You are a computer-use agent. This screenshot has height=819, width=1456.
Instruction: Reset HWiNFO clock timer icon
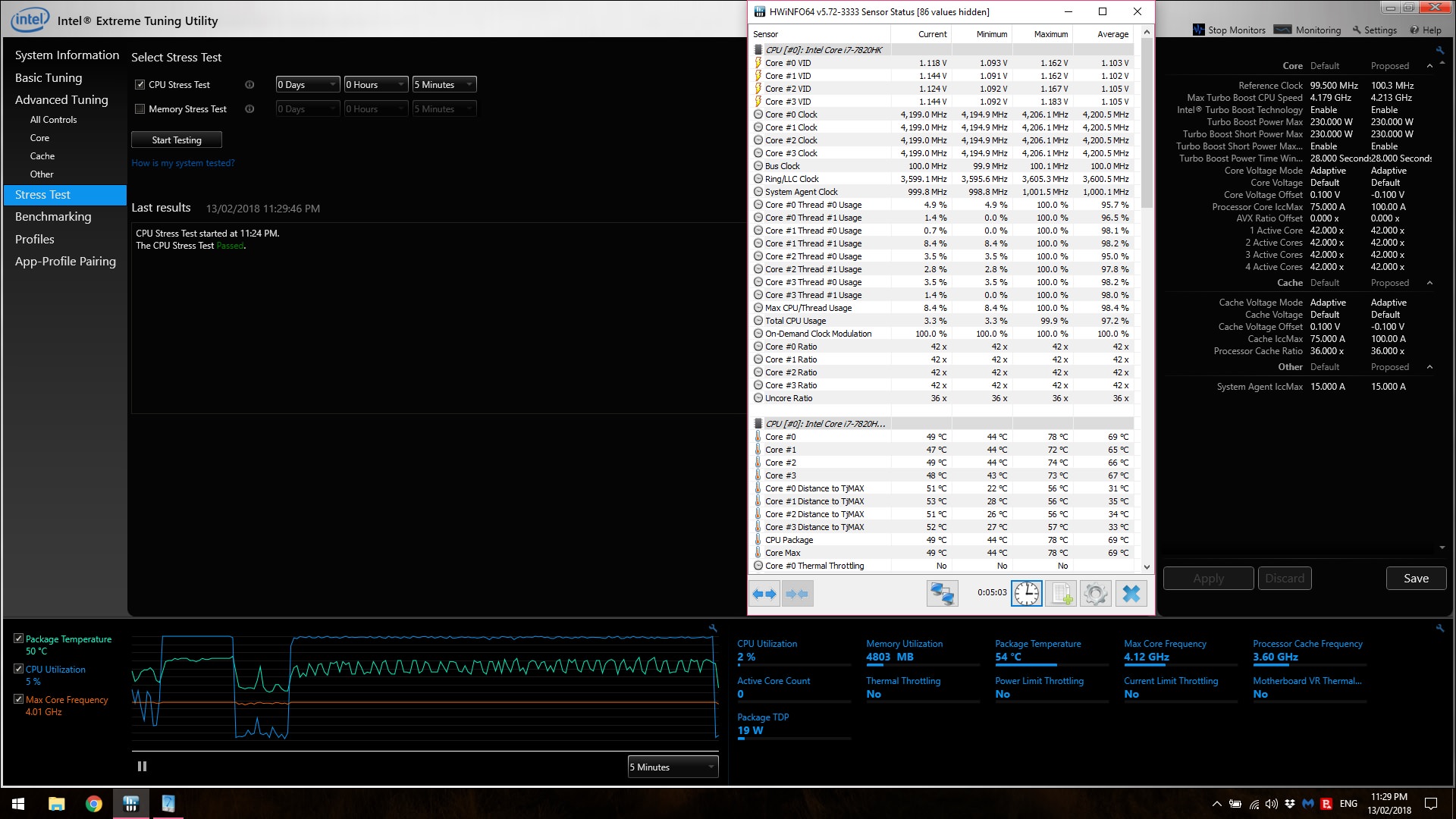click(x=1027, y=594)
